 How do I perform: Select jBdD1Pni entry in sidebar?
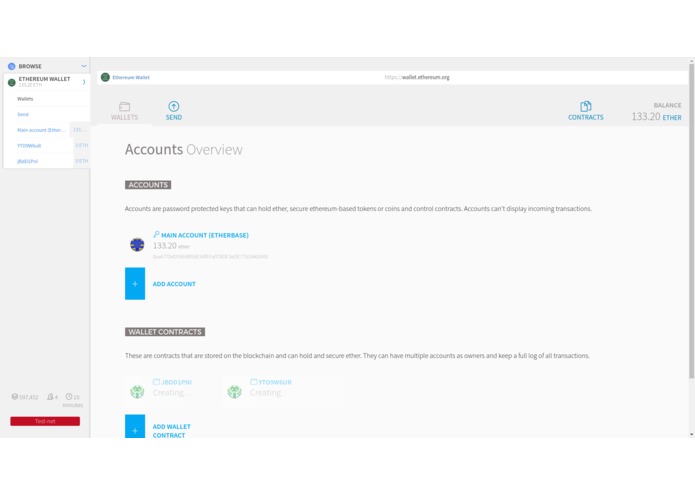pos(27,161)
